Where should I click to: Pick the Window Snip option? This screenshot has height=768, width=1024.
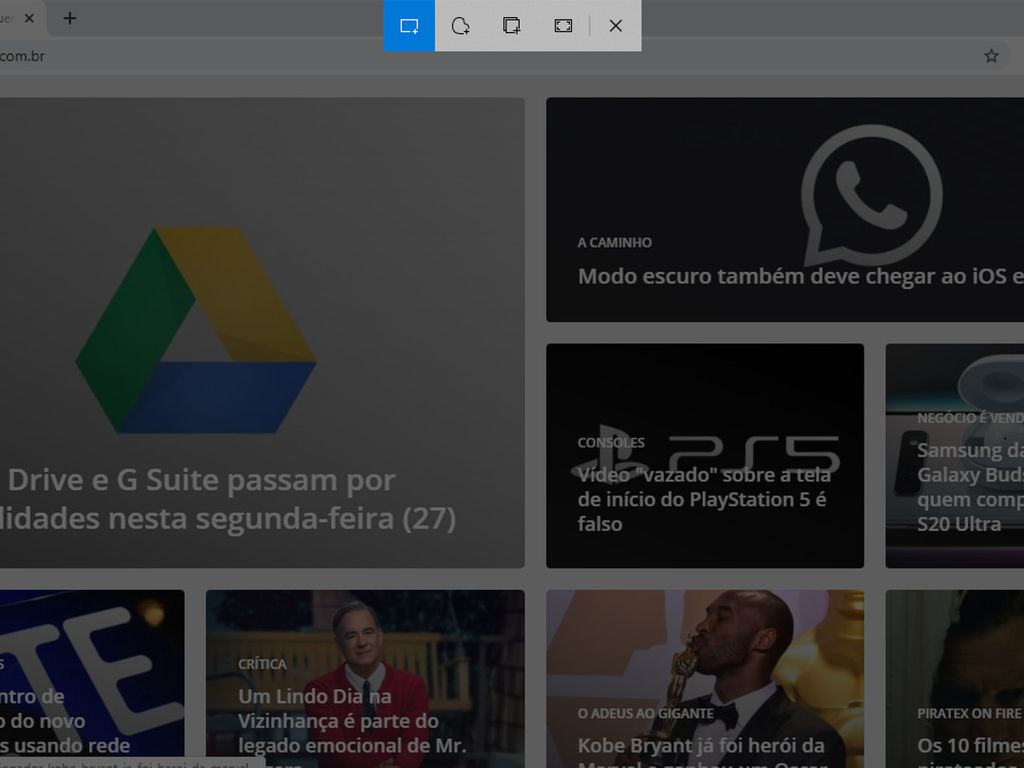(511, 25)
